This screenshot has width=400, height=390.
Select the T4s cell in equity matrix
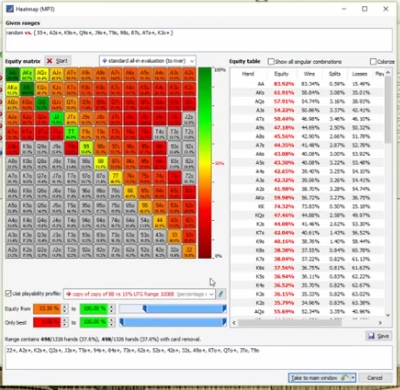pyautogui.click(x=160, y=133)
